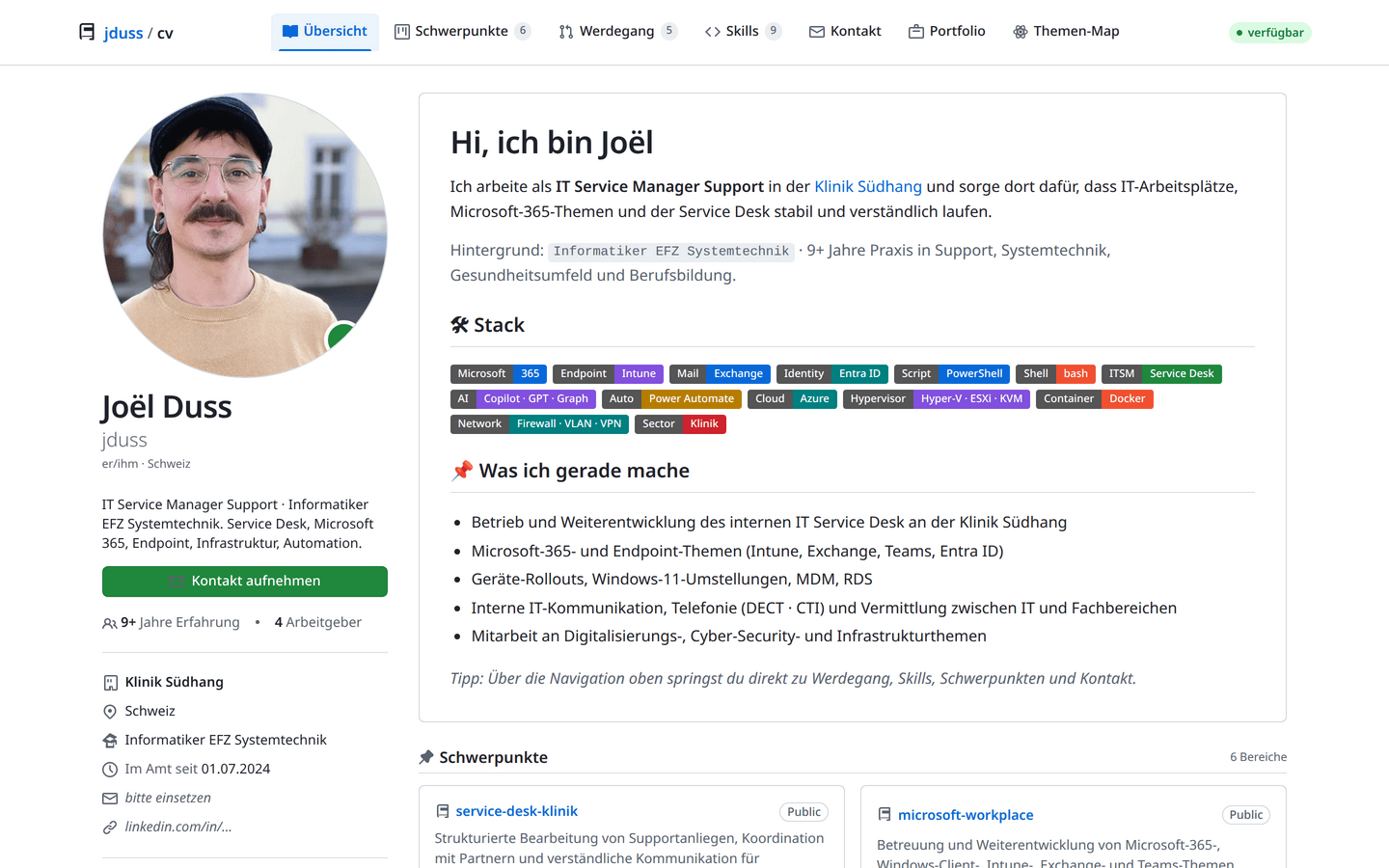
Task: Open the Schwerpunkte tab
Action: (x=463, y=31)
